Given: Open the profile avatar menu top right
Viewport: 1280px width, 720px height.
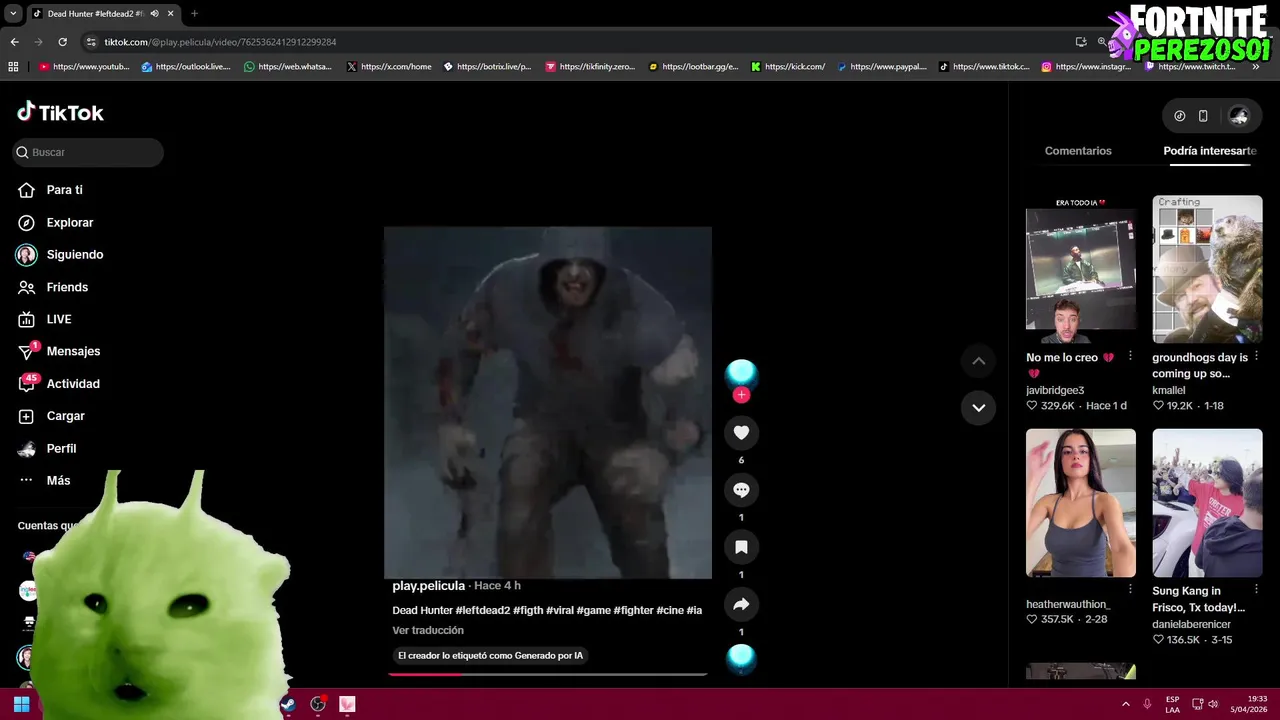Looking at the screenshot, I should click(1238, 116).
